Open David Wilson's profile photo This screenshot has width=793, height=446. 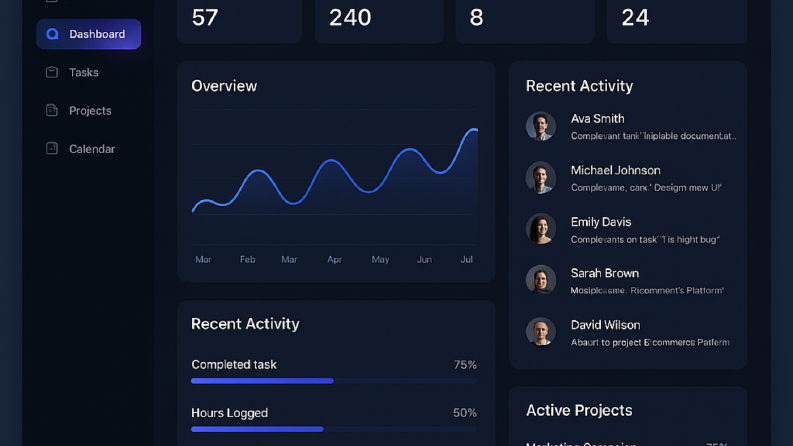click(x=541, y=332)
